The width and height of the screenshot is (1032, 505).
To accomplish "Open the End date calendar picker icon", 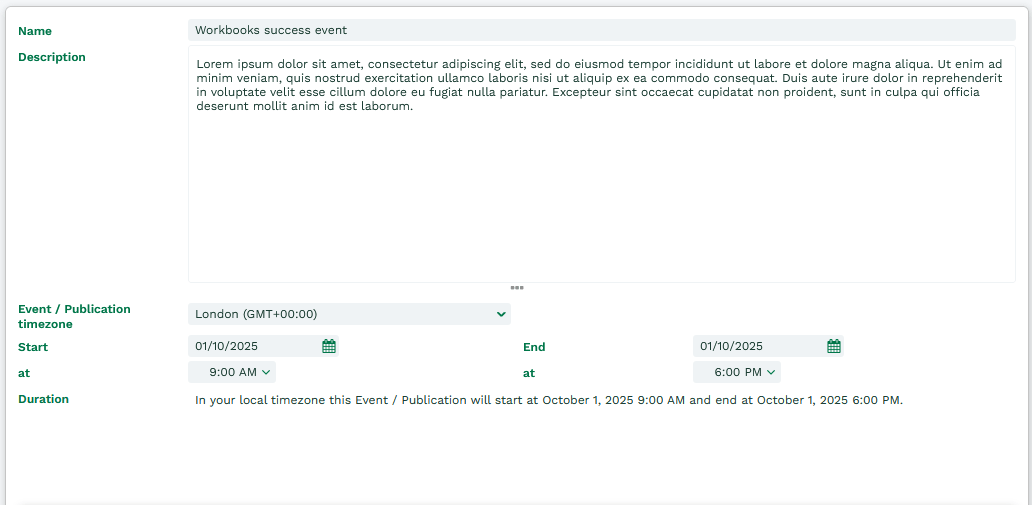I will 833,346.
